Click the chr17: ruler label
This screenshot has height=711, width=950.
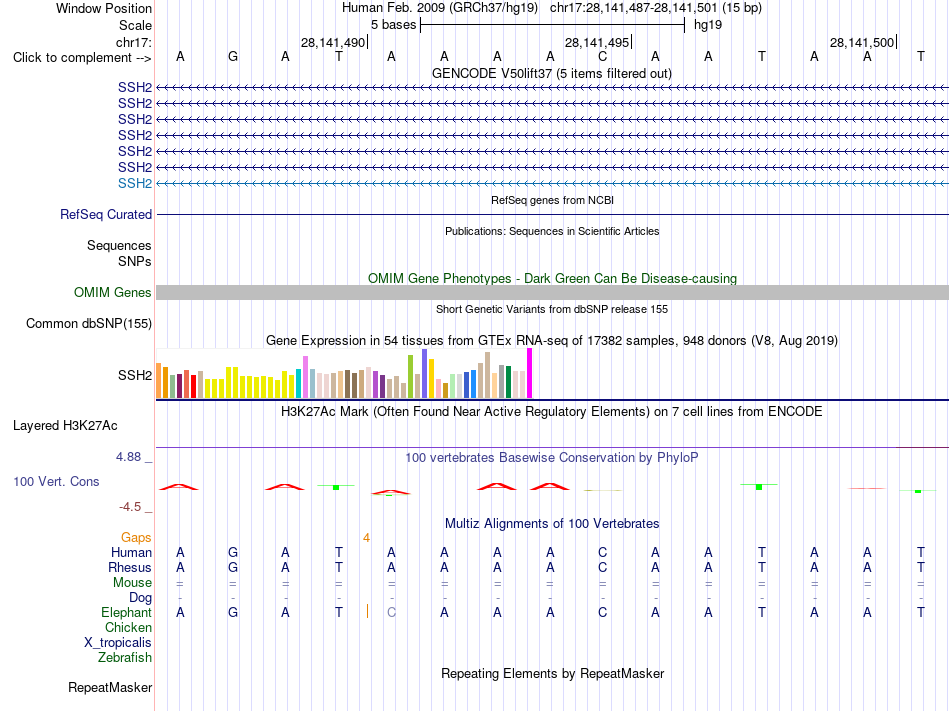point(133,42)
